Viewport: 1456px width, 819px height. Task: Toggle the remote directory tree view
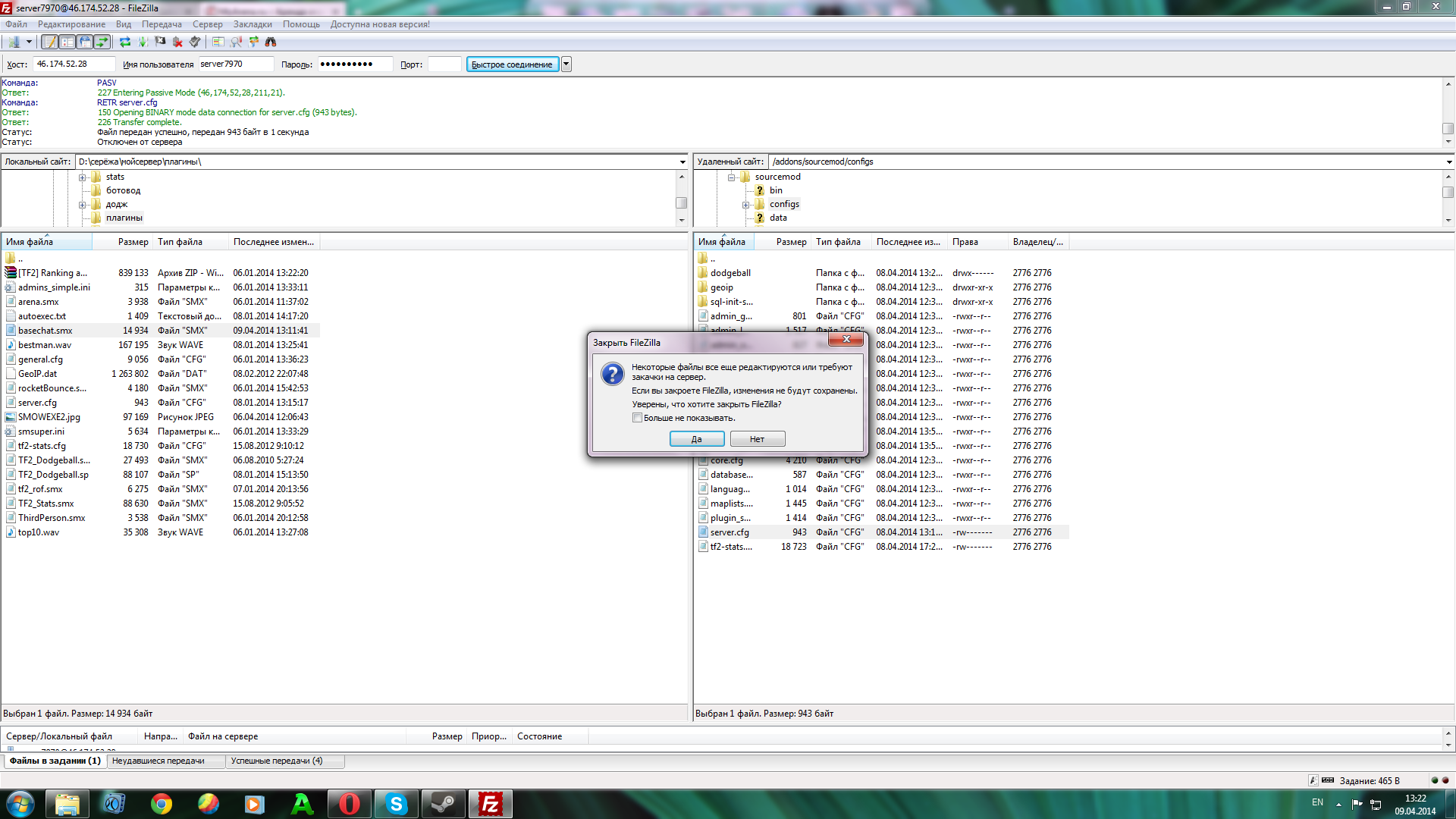tap(85, 42)
